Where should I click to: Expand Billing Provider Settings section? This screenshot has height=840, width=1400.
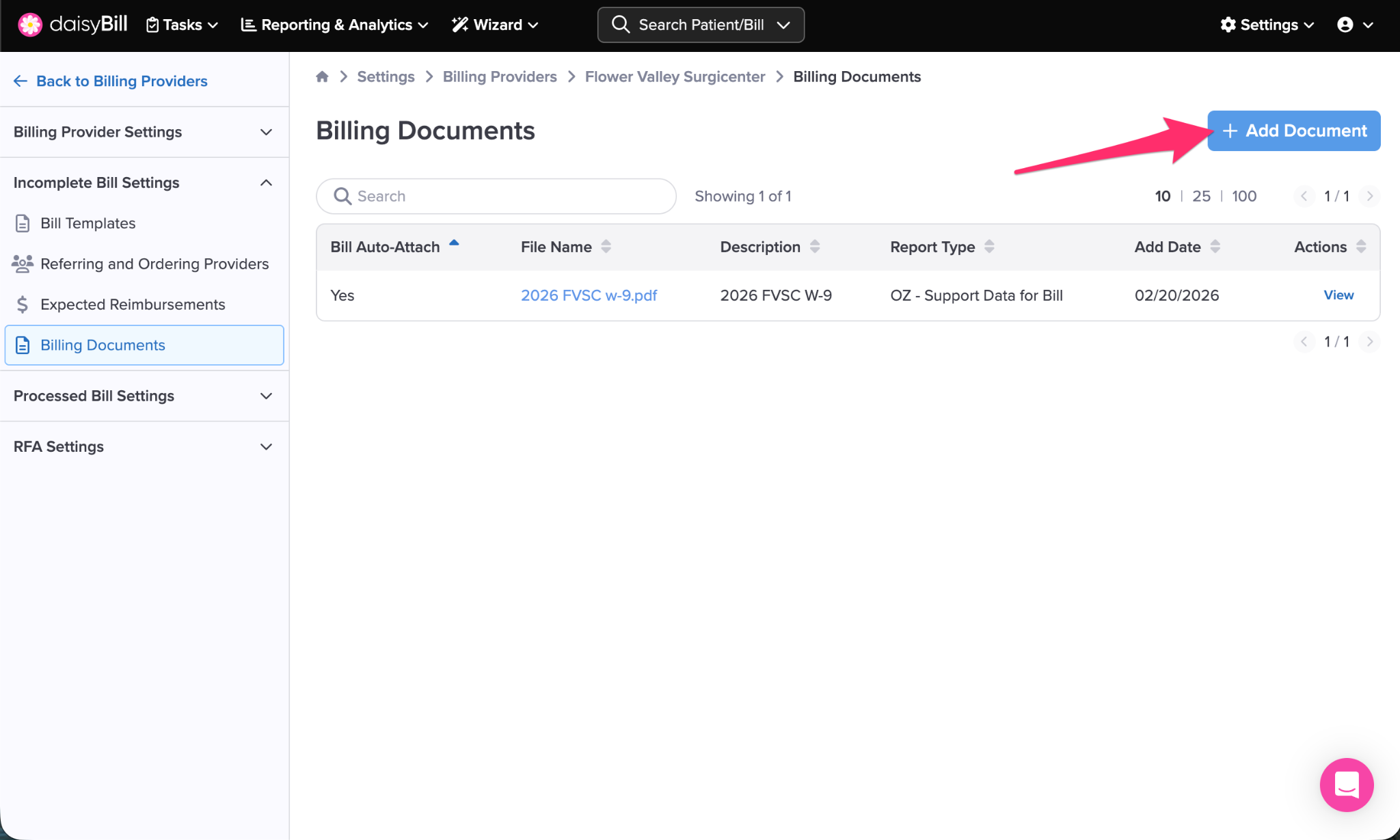[144, 132]
